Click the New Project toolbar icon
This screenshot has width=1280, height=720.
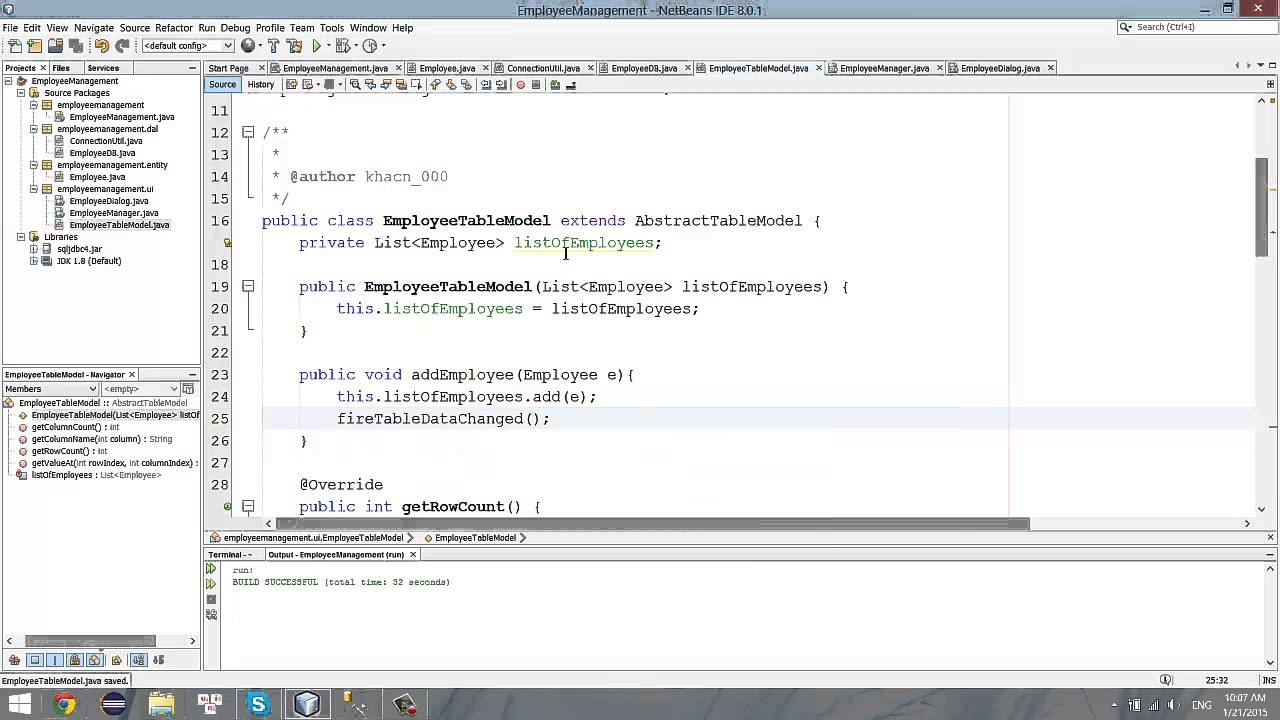coord(34,46)
